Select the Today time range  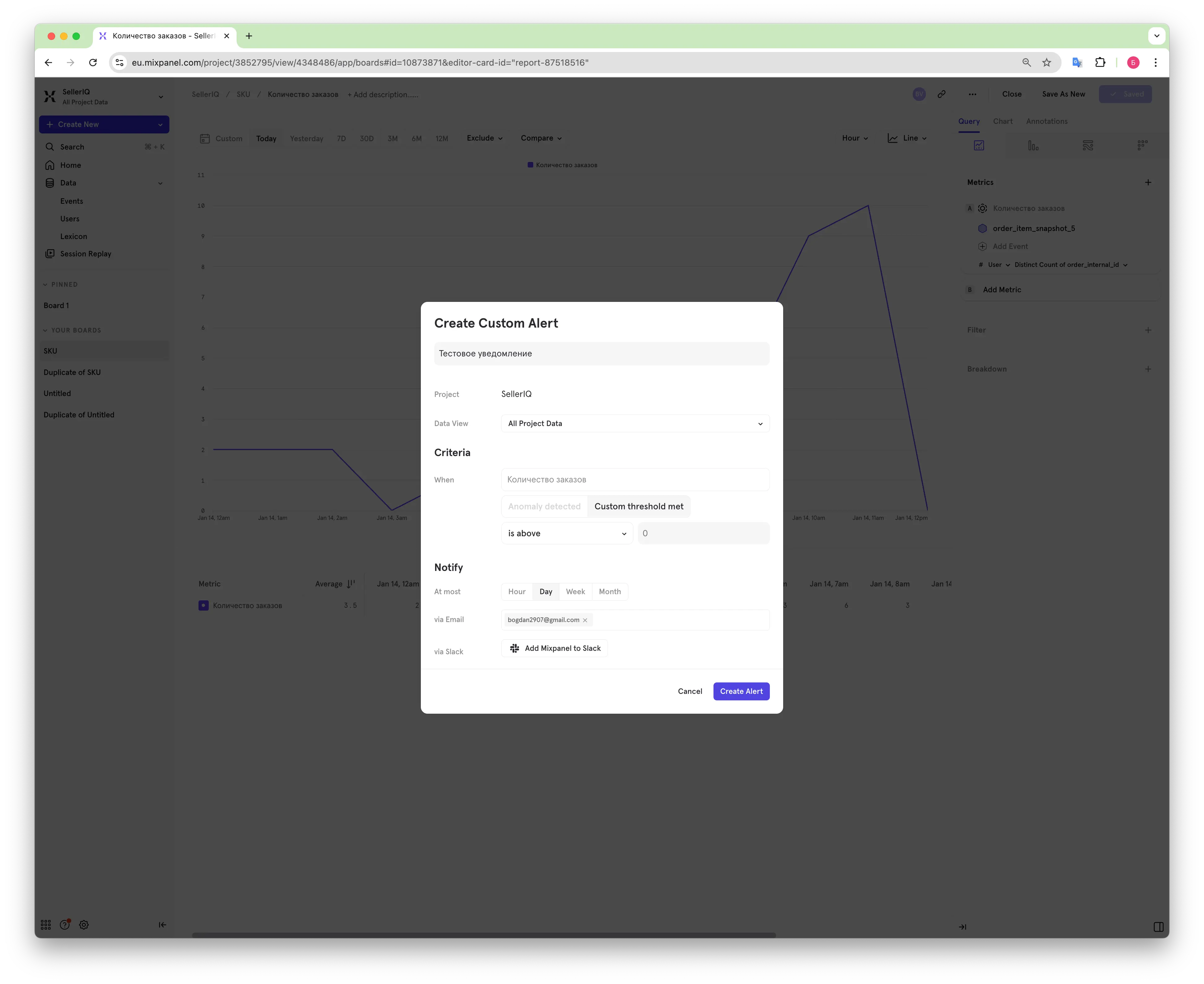pyautogui.click(x=266, y=138)
